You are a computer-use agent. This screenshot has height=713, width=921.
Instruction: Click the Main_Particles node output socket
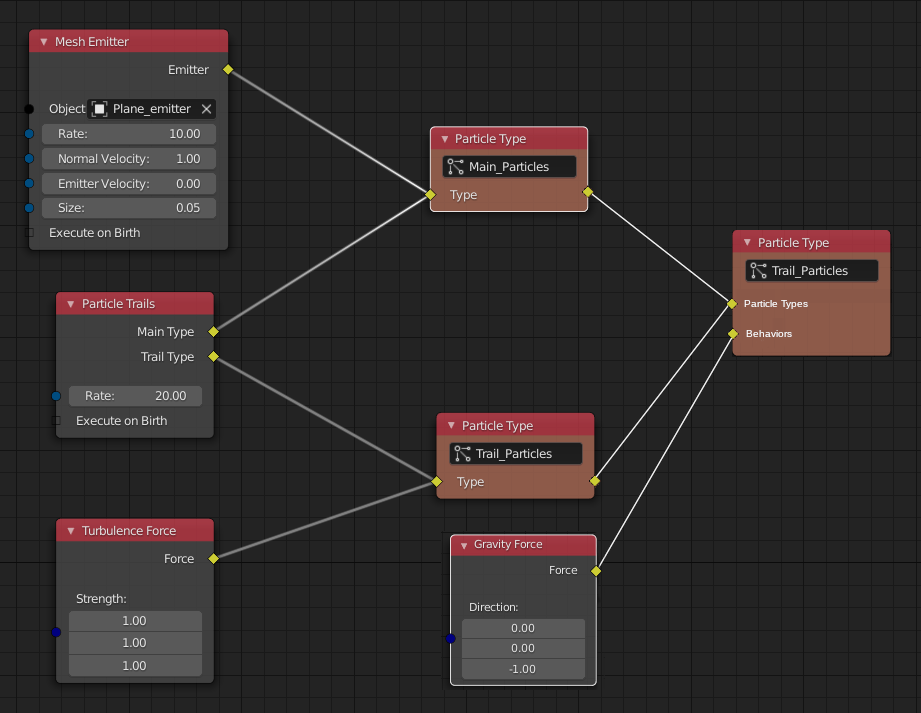[x=588, y=192]
